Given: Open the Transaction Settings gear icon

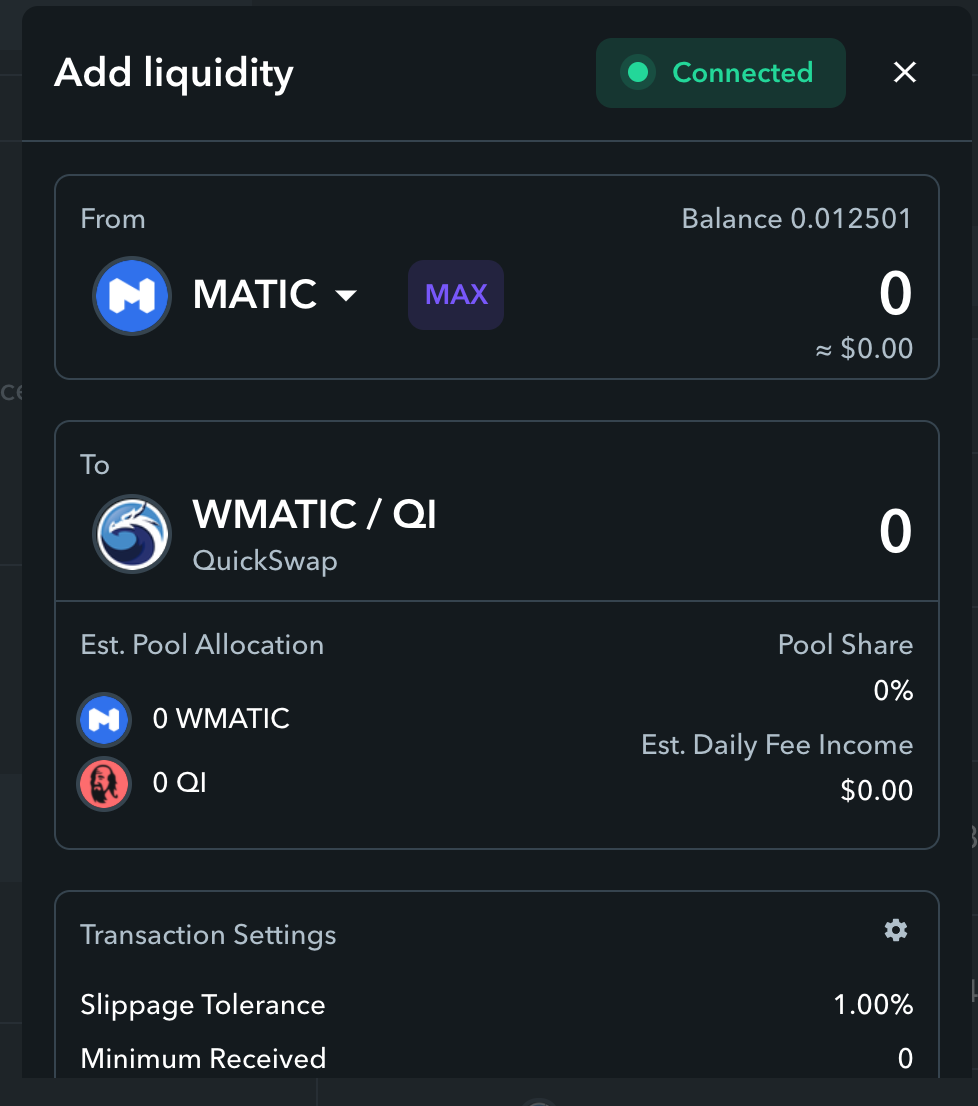Looking at the screenshot, I should coord(896,930).
